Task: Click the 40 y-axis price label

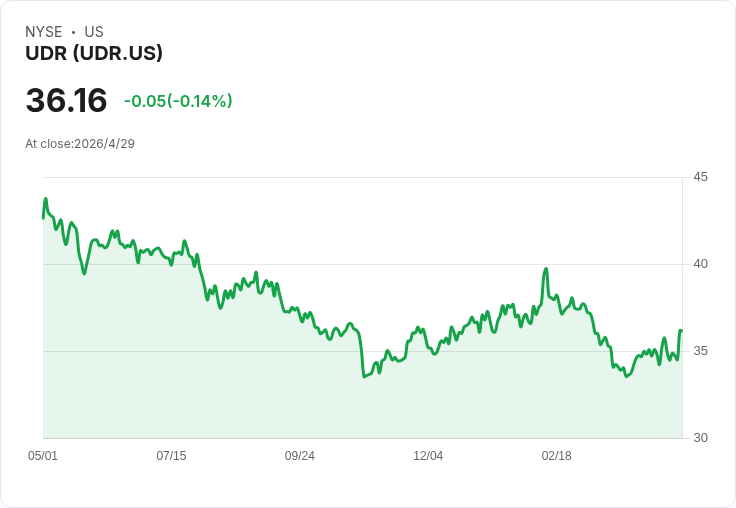Action: 701,264
